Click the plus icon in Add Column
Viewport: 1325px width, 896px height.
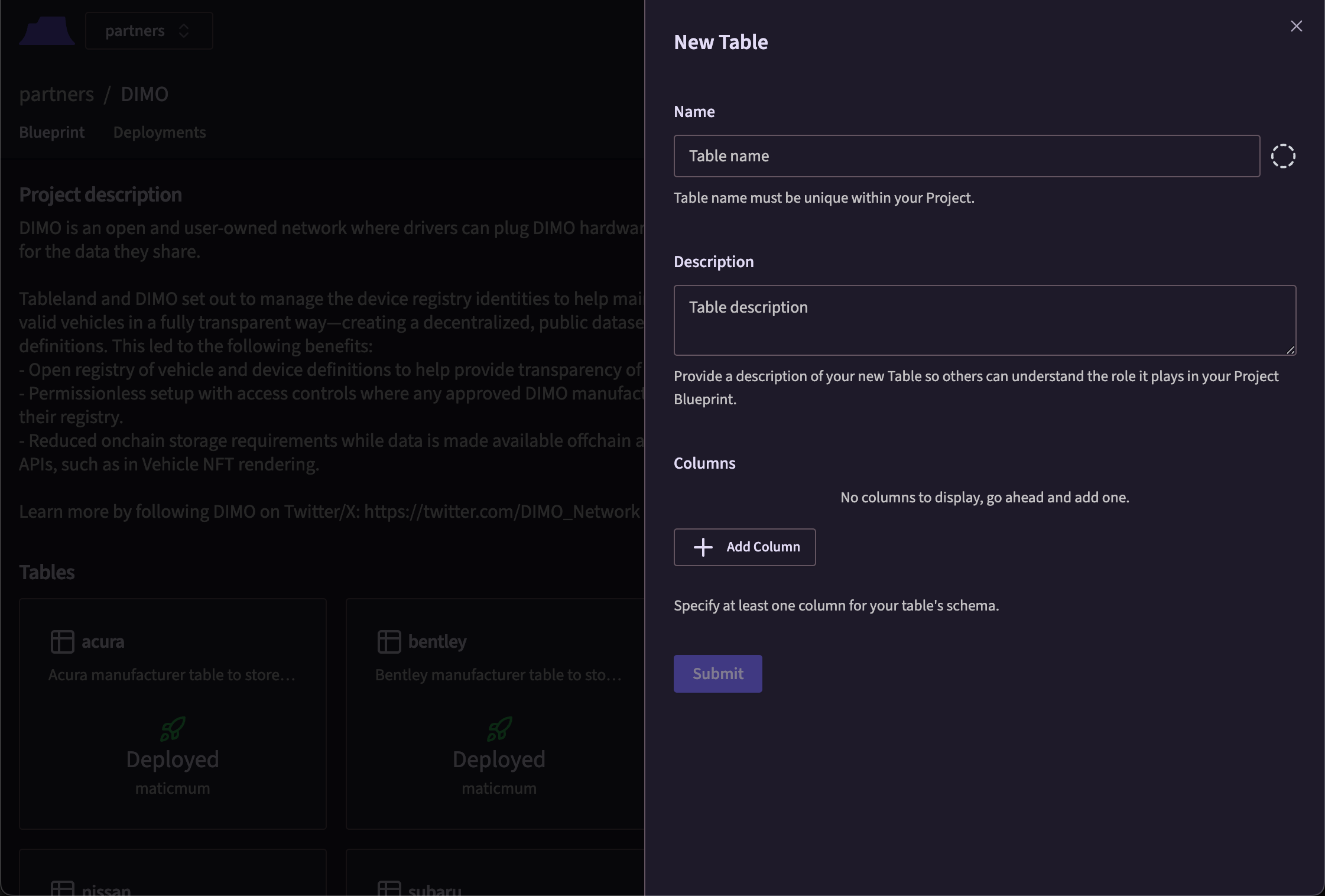coord(703,547)
